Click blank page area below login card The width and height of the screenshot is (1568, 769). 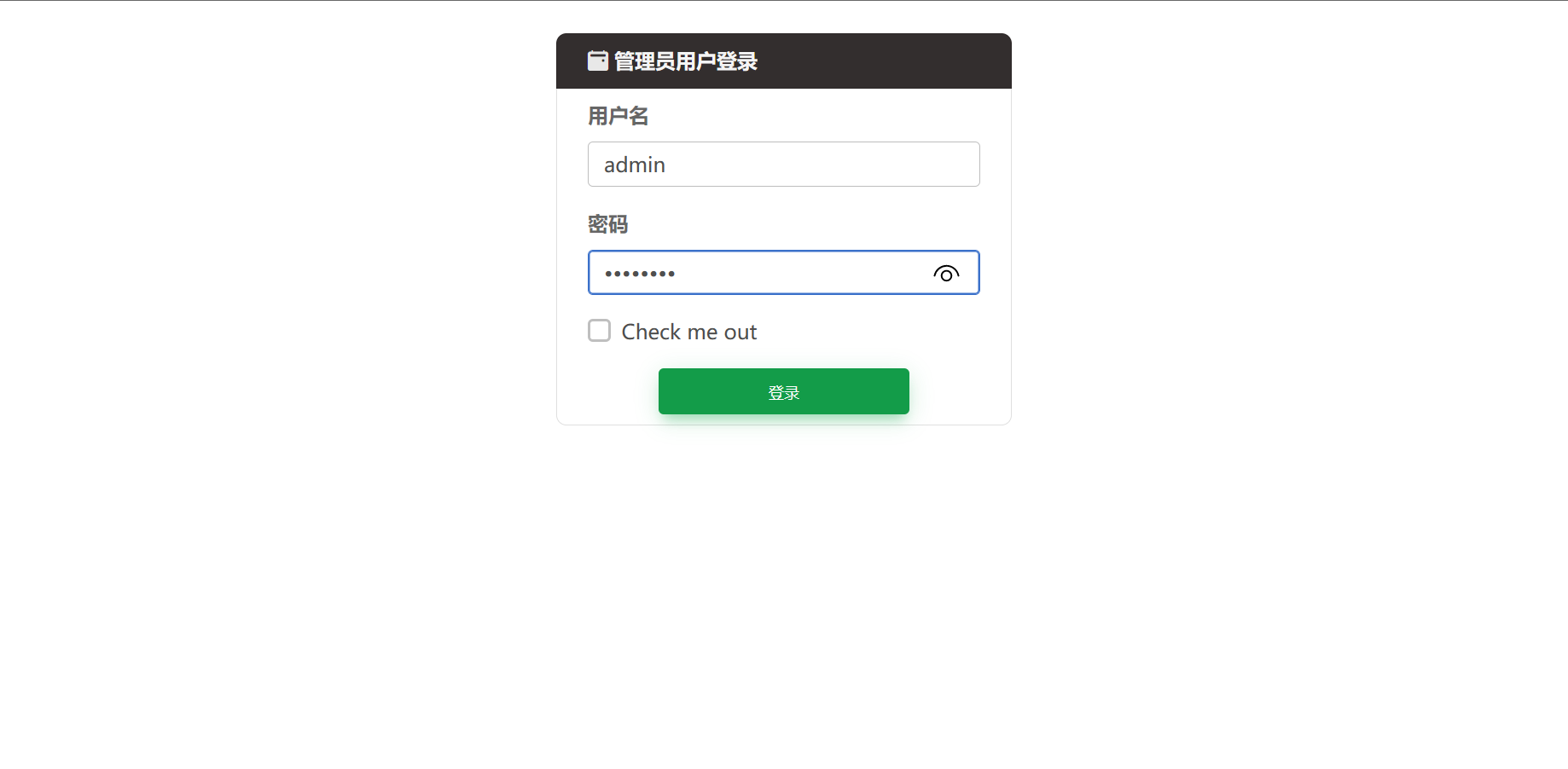tap(784, 597)
